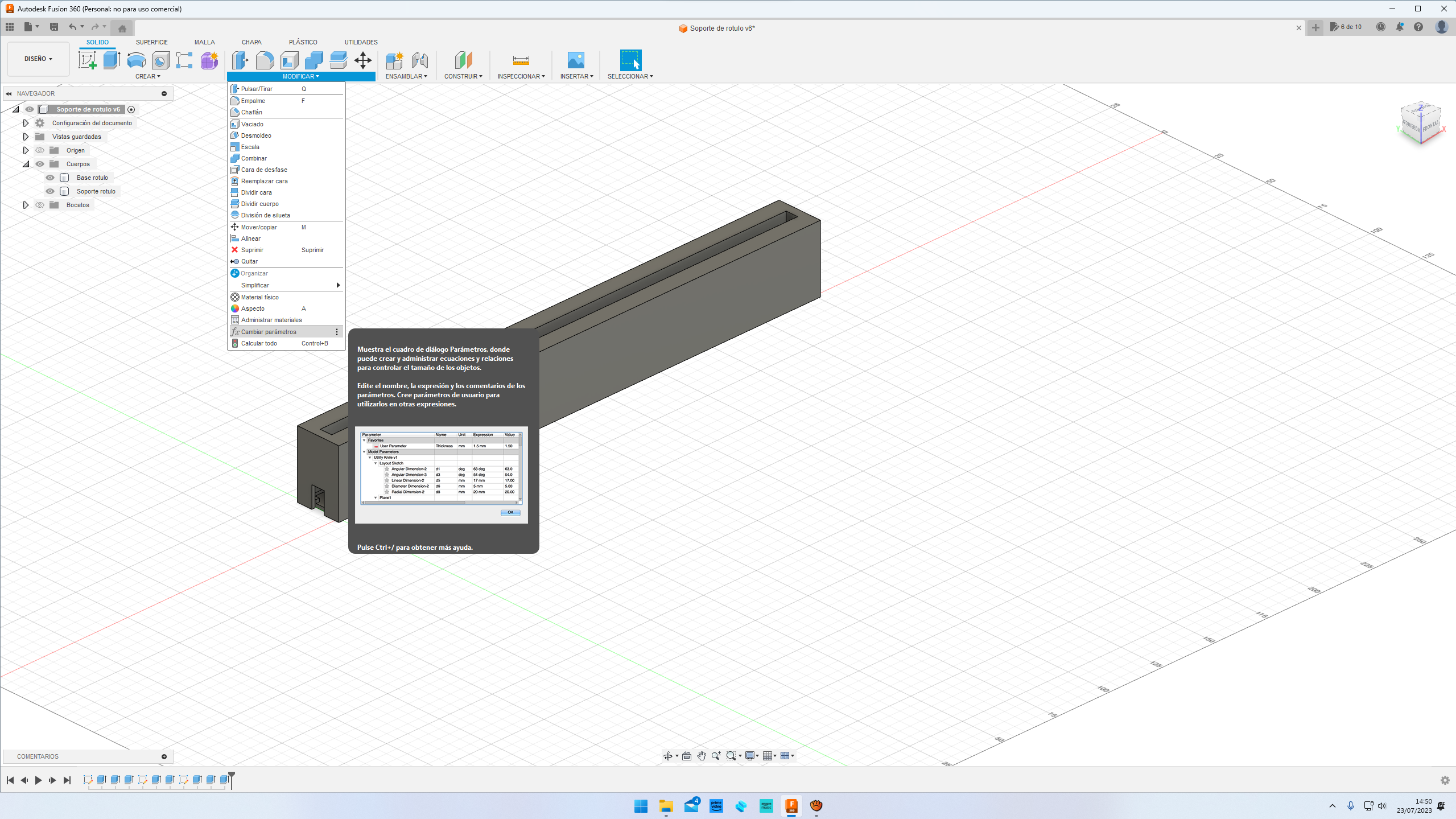Open the DISEÑO workspace dropdown

[38, 59]
